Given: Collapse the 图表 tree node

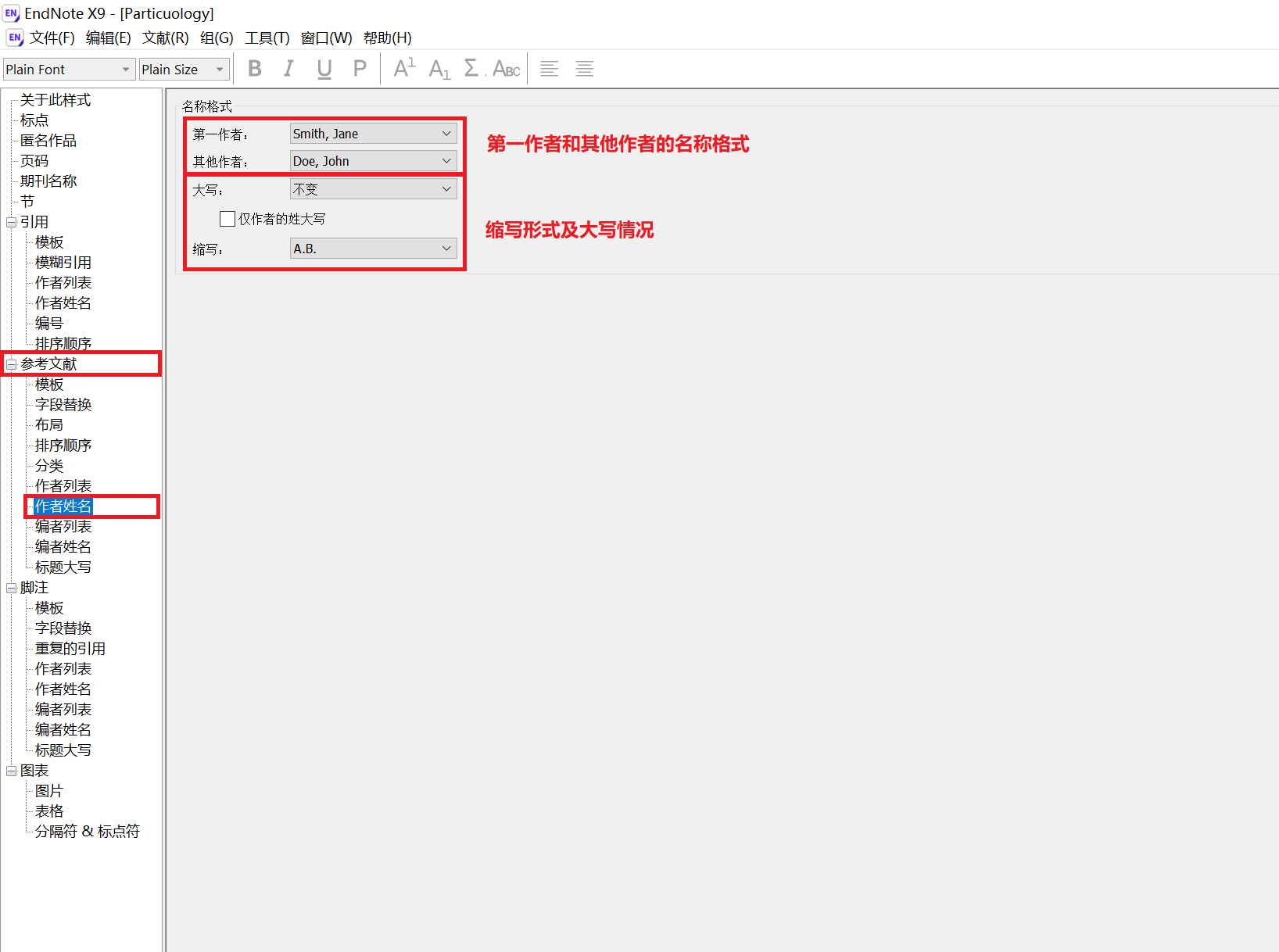Looking at the screenshot, I should (x=11, y=771).
